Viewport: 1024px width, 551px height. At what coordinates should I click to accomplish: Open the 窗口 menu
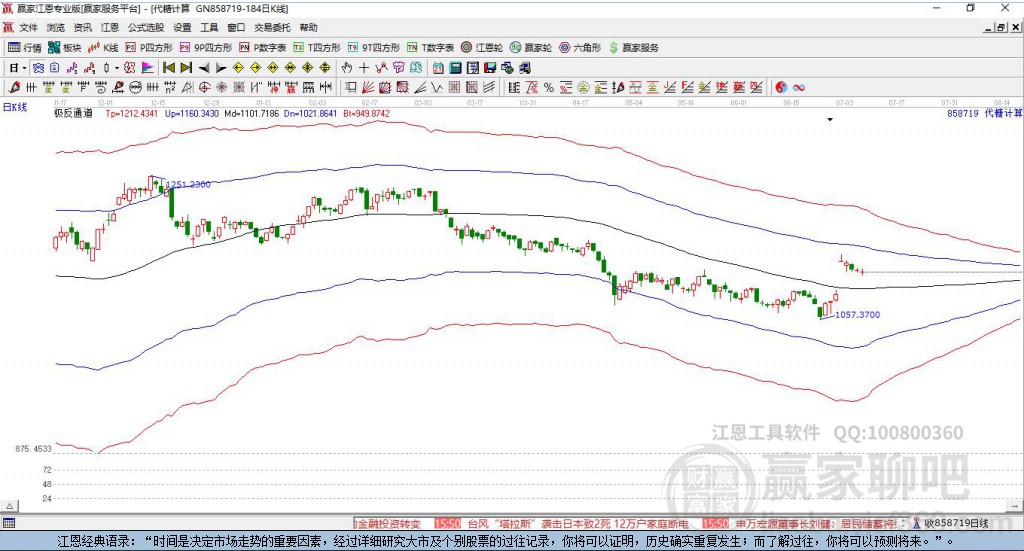click(236, 27)
